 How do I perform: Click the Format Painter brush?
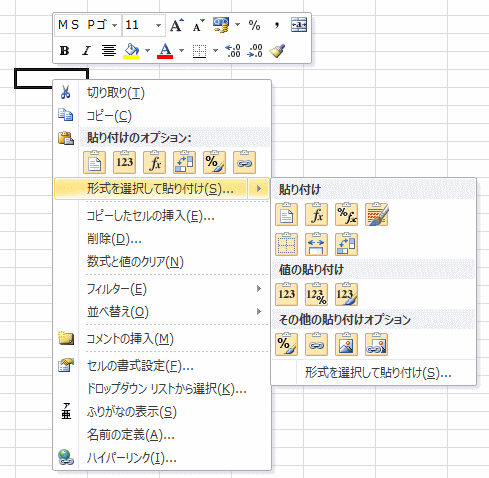pos(277,51)
